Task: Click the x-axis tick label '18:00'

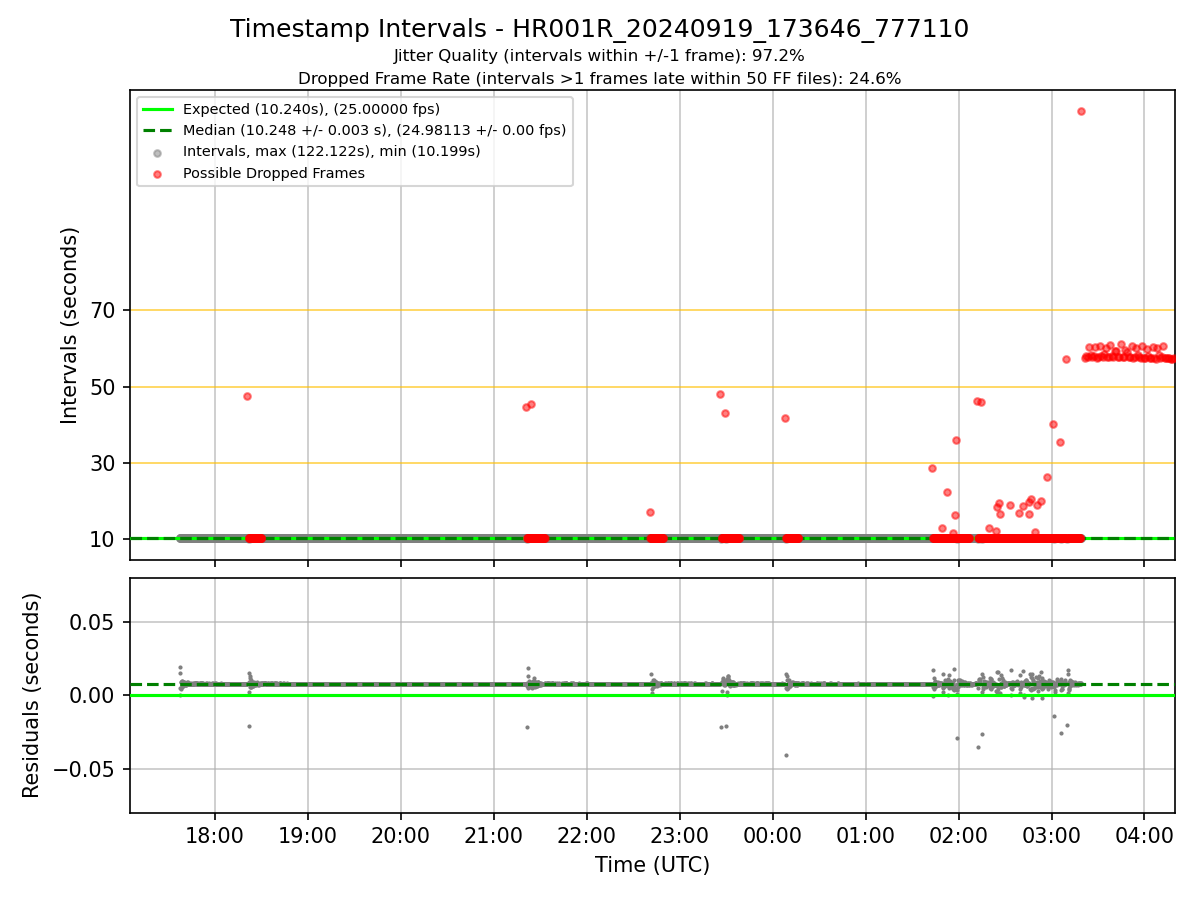Action: click(214, 835)
